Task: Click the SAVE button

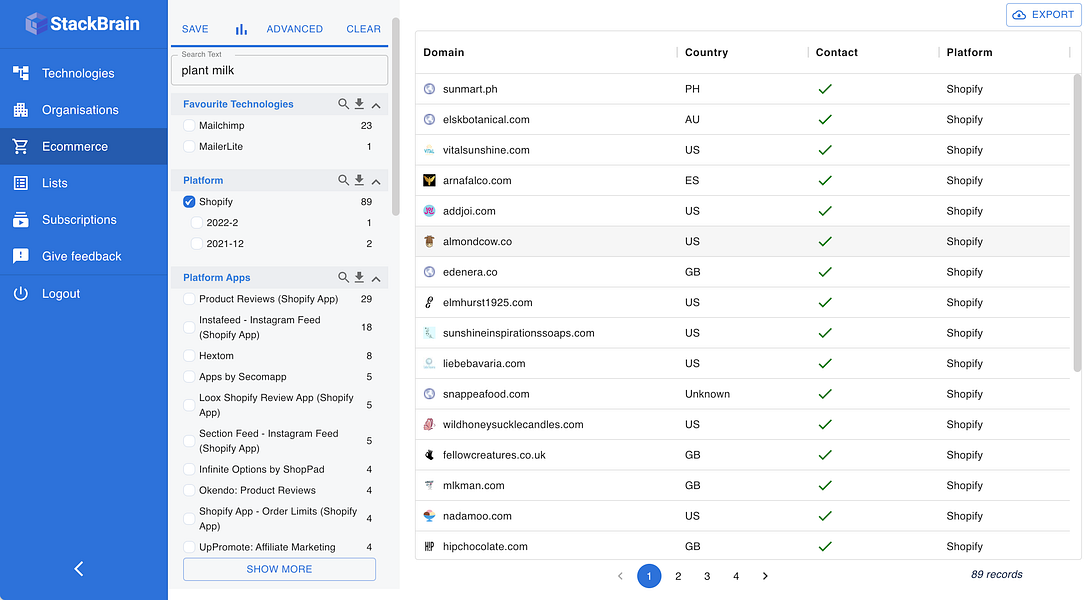Action: coord(195,29)
